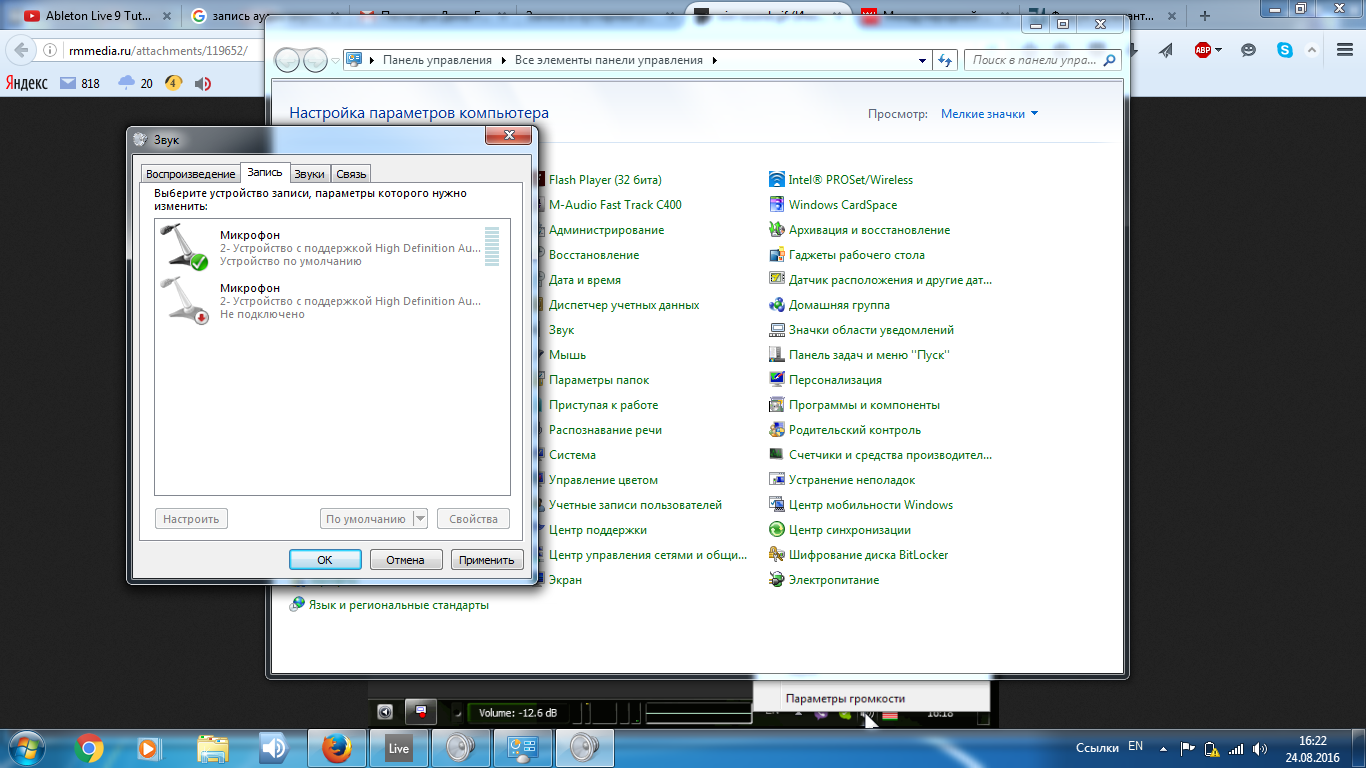Choose Параметры громкости in the popup menu
Viewport: 1366px width, 768px height.
[845, 699]
